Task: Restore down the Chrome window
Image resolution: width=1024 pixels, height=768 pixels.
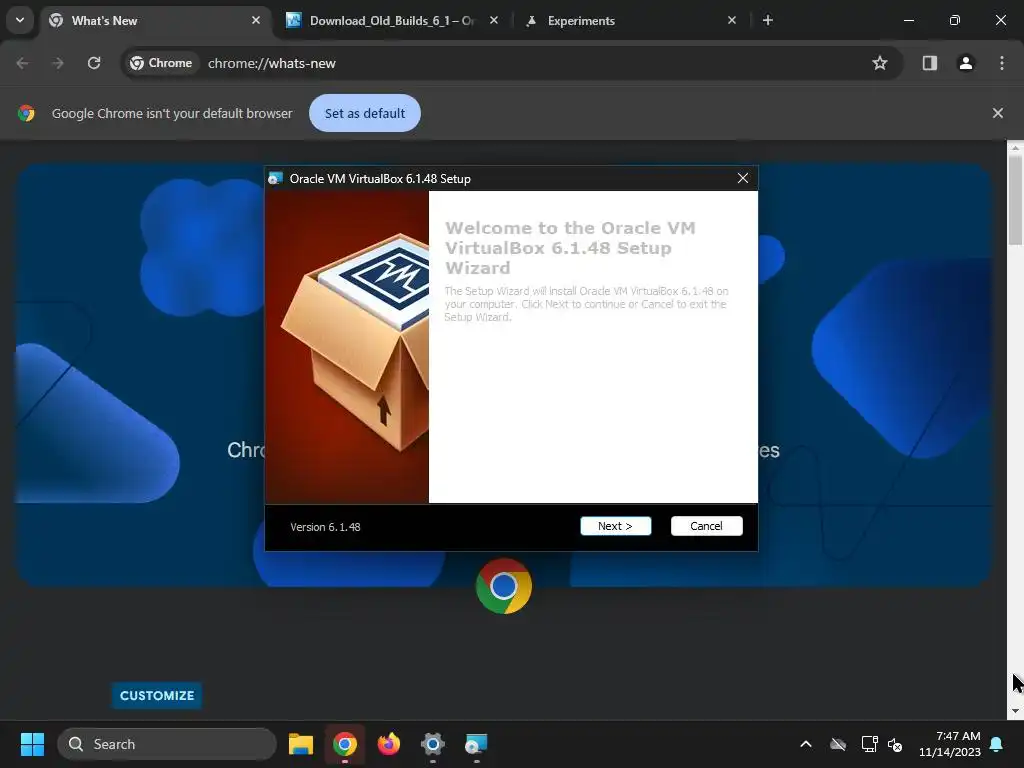Action: pyautogui.click(x=955, y=20)
